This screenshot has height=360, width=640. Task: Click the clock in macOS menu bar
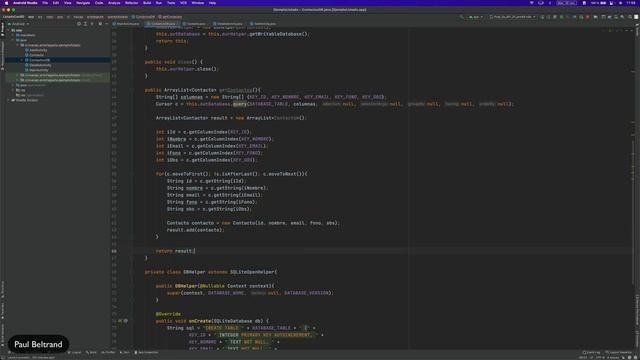631,3
